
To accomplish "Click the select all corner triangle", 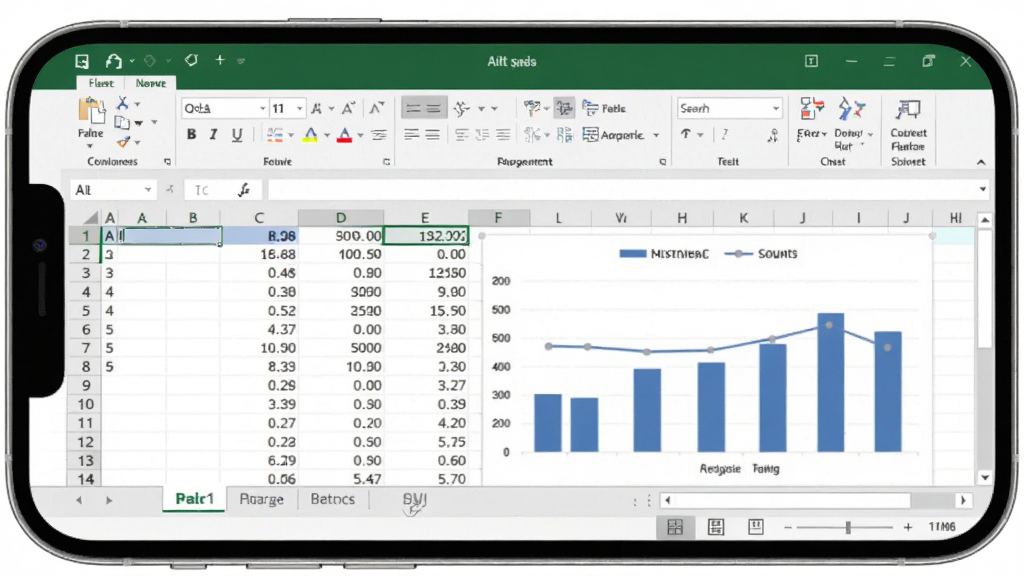I will [91, 218].
